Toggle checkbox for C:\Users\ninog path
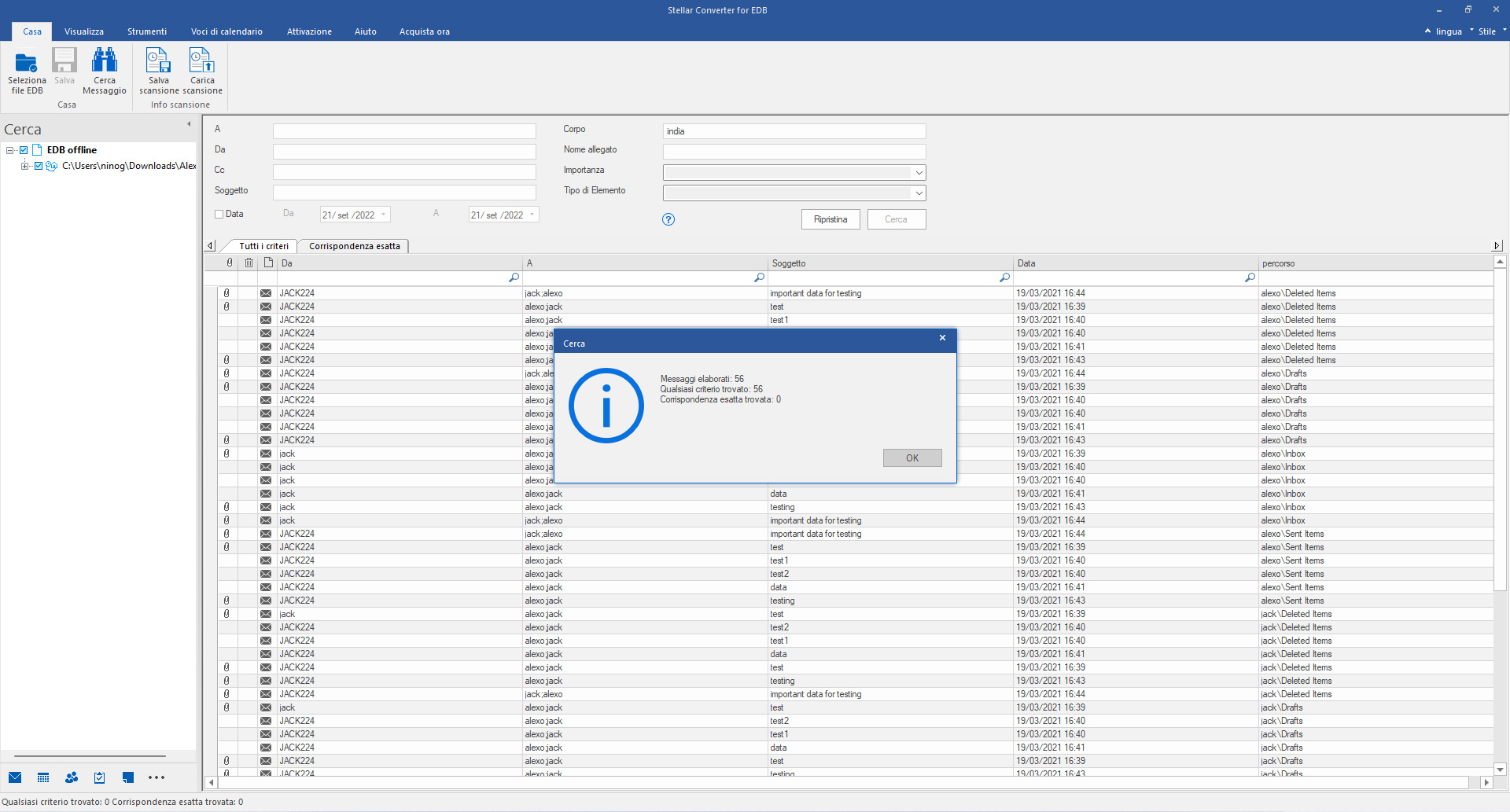This screenshot has width=1510, height=812. click(x=39, y=166)
